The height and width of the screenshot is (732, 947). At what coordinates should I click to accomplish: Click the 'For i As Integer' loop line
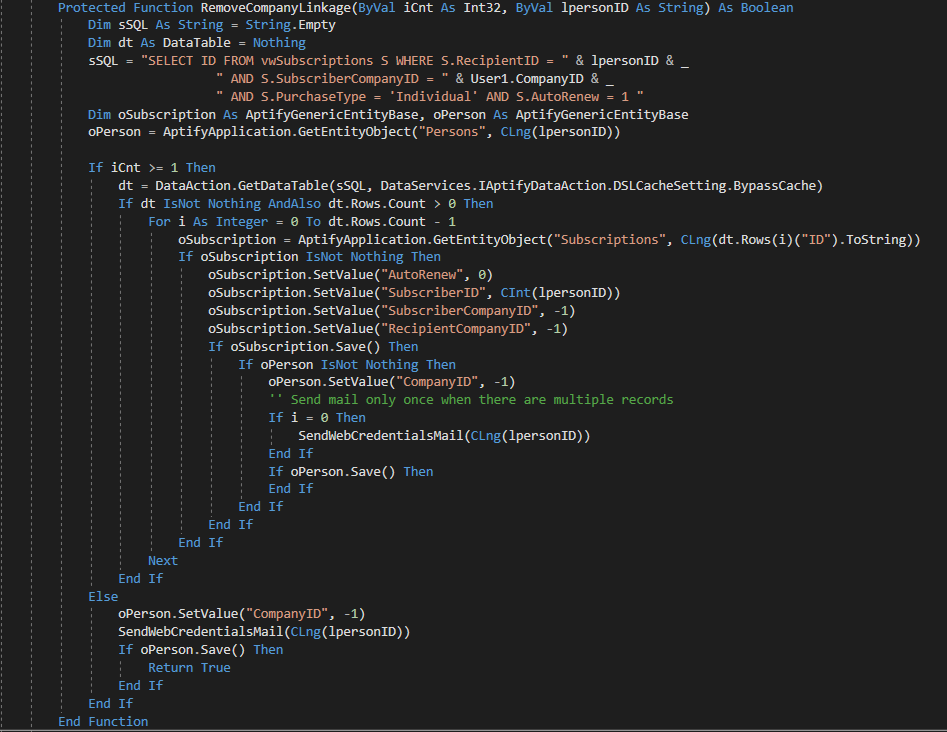click(x=302, y=222)
